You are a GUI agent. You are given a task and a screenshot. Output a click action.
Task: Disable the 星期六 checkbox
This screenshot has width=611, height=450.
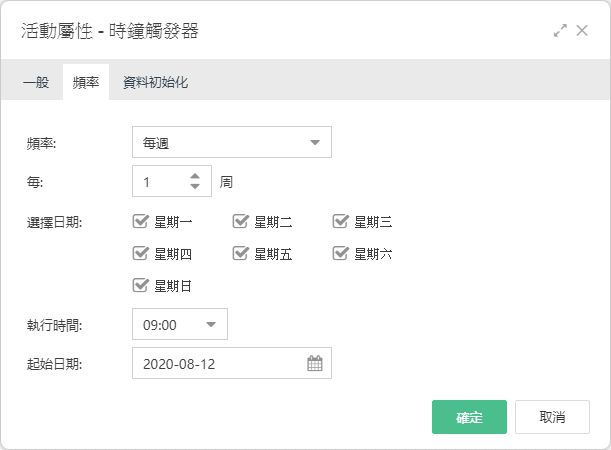coord(340,254)
